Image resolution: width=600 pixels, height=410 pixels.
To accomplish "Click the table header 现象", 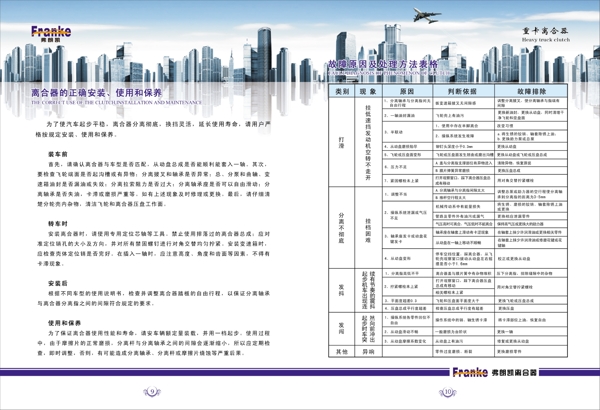I will pos(368,91).
